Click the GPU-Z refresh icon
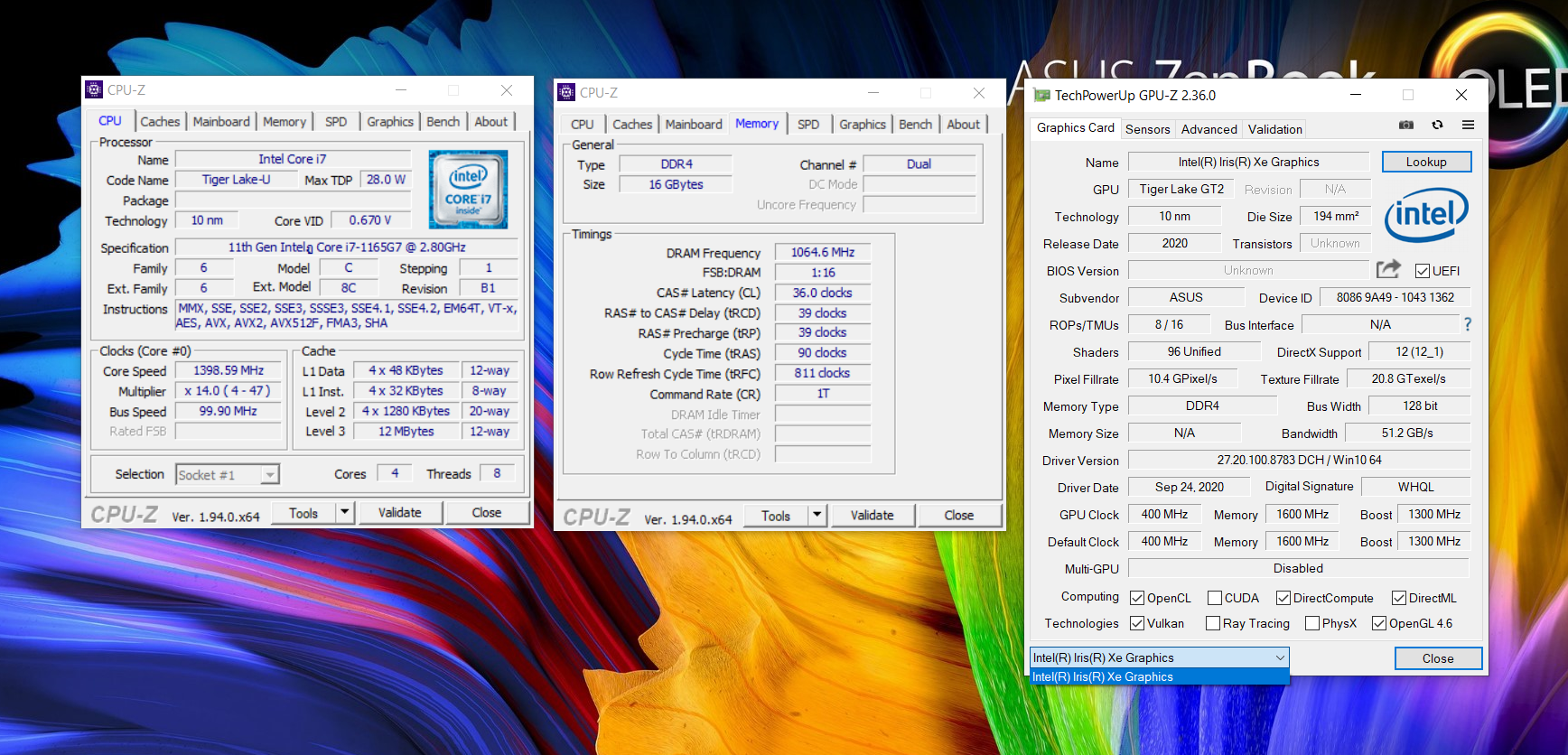The image size is (1568, 755). point(1437,125)
